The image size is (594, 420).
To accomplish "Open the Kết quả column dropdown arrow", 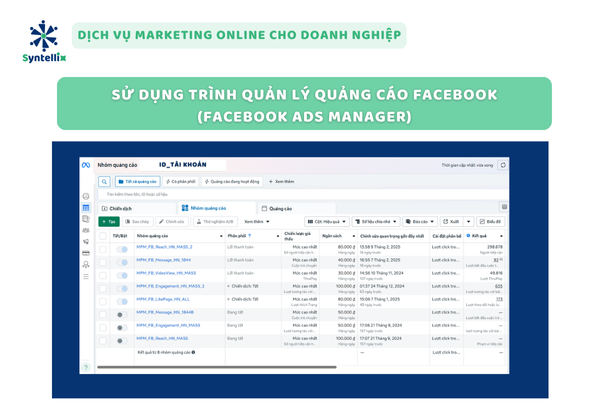I will [x=501, y=236].
